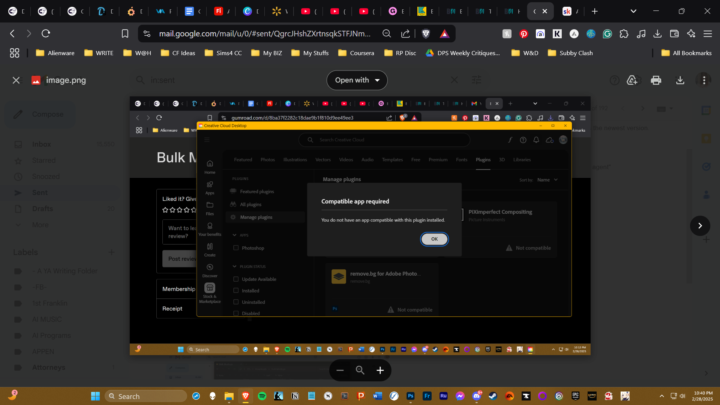Open site settings icon in address bar
This screenshot has width=720, height=405.
(147, 34)
